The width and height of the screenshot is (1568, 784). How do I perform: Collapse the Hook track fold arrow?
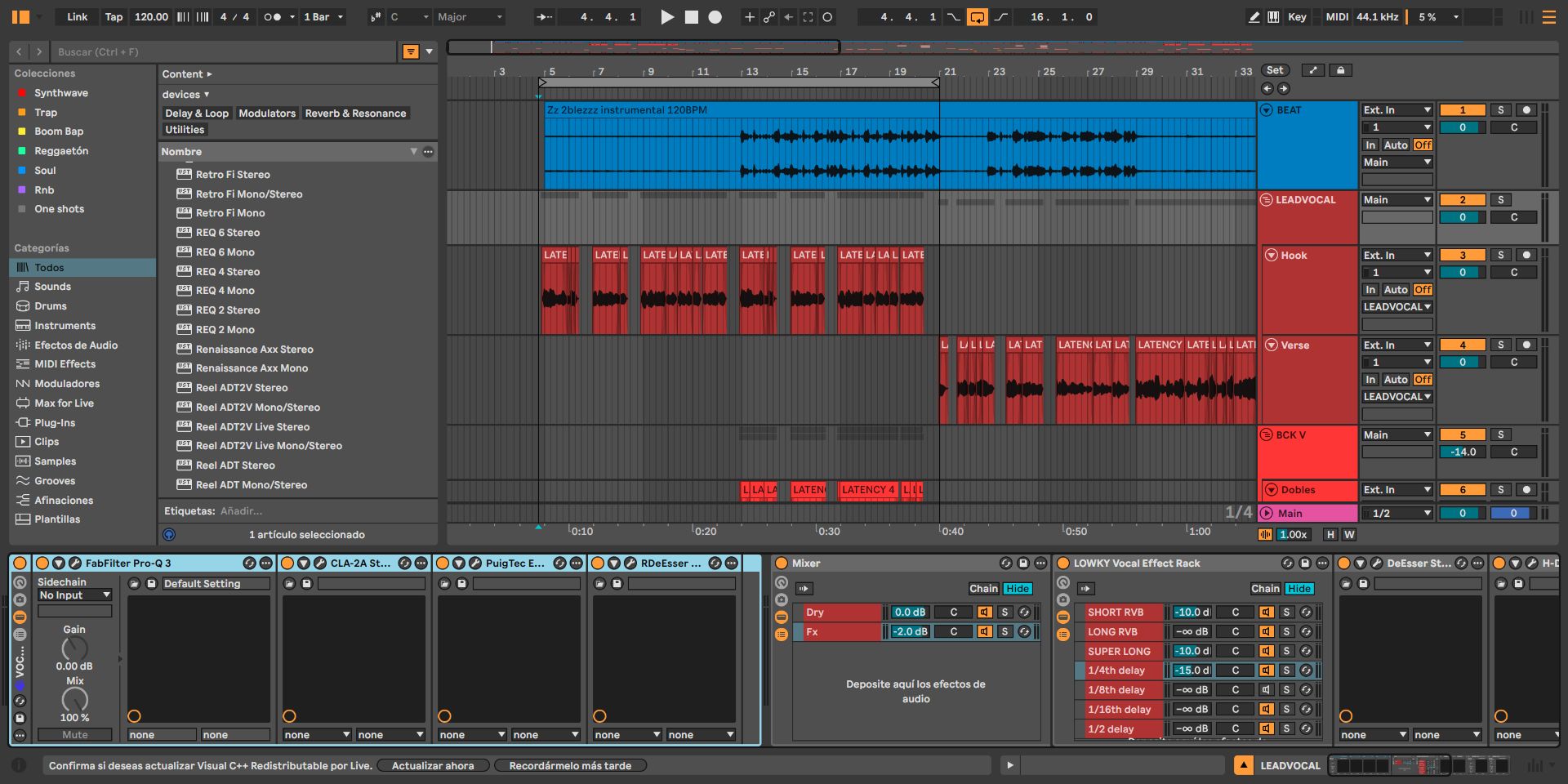[1271, 256]
